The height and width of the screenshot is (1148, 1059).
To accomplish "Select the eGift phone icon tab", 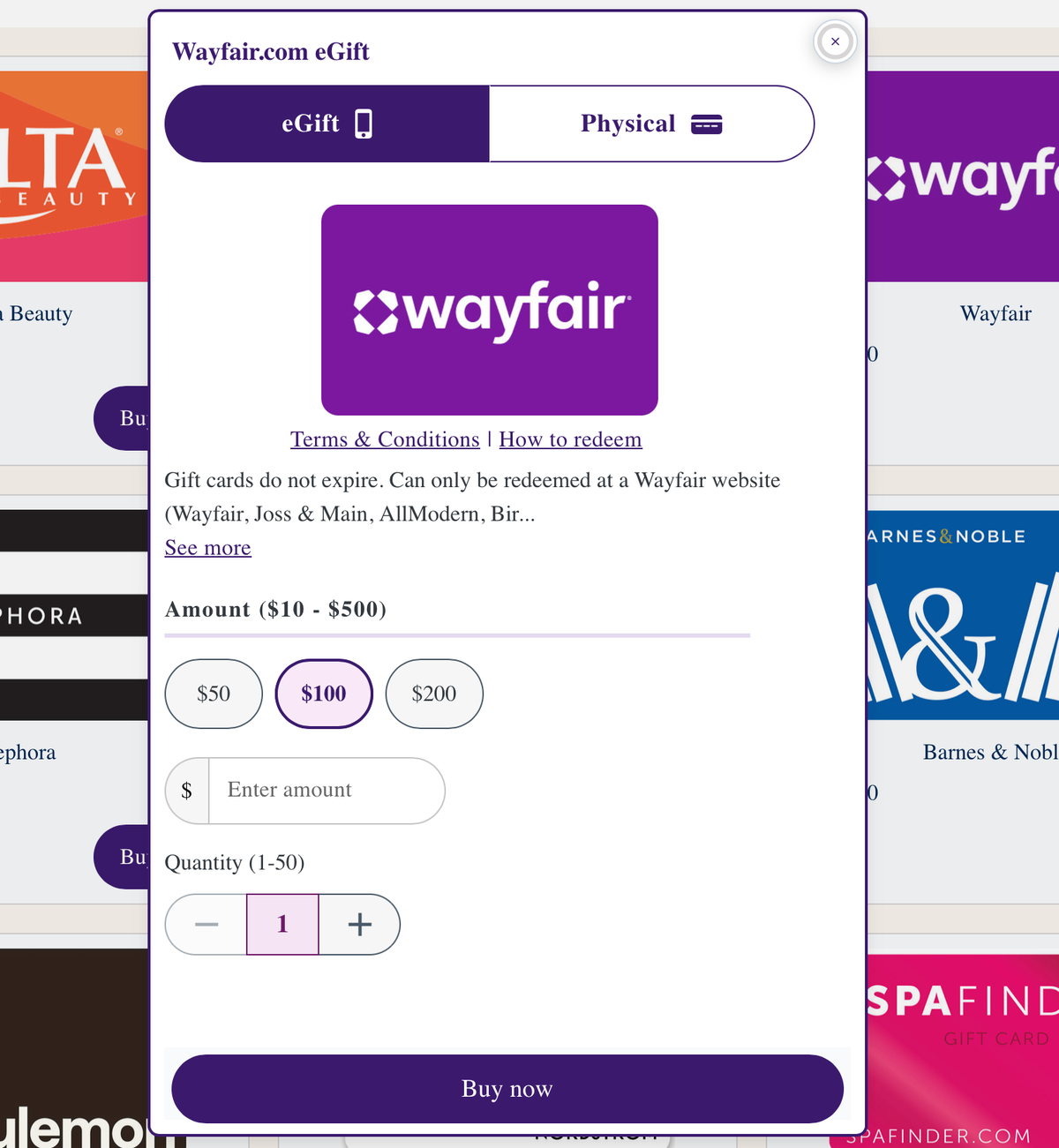I will click(x=327, y=124).
